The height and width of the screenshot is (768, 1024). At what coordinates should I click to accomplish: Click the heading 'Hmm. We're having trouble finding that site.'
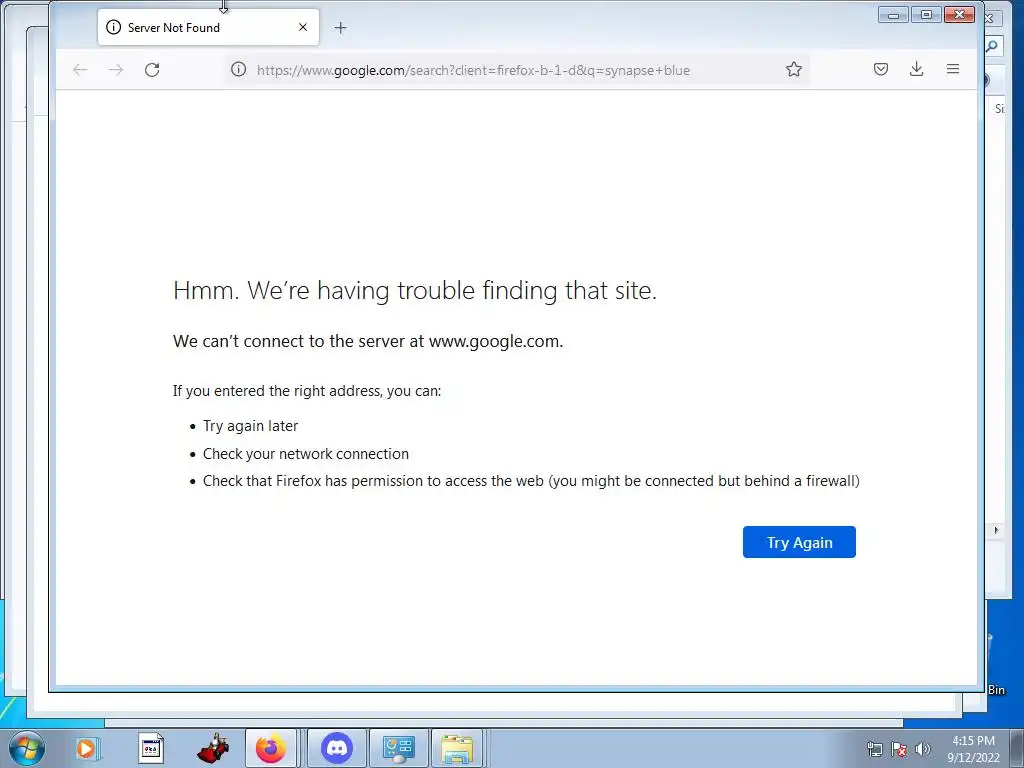click(x=415, y=291)
